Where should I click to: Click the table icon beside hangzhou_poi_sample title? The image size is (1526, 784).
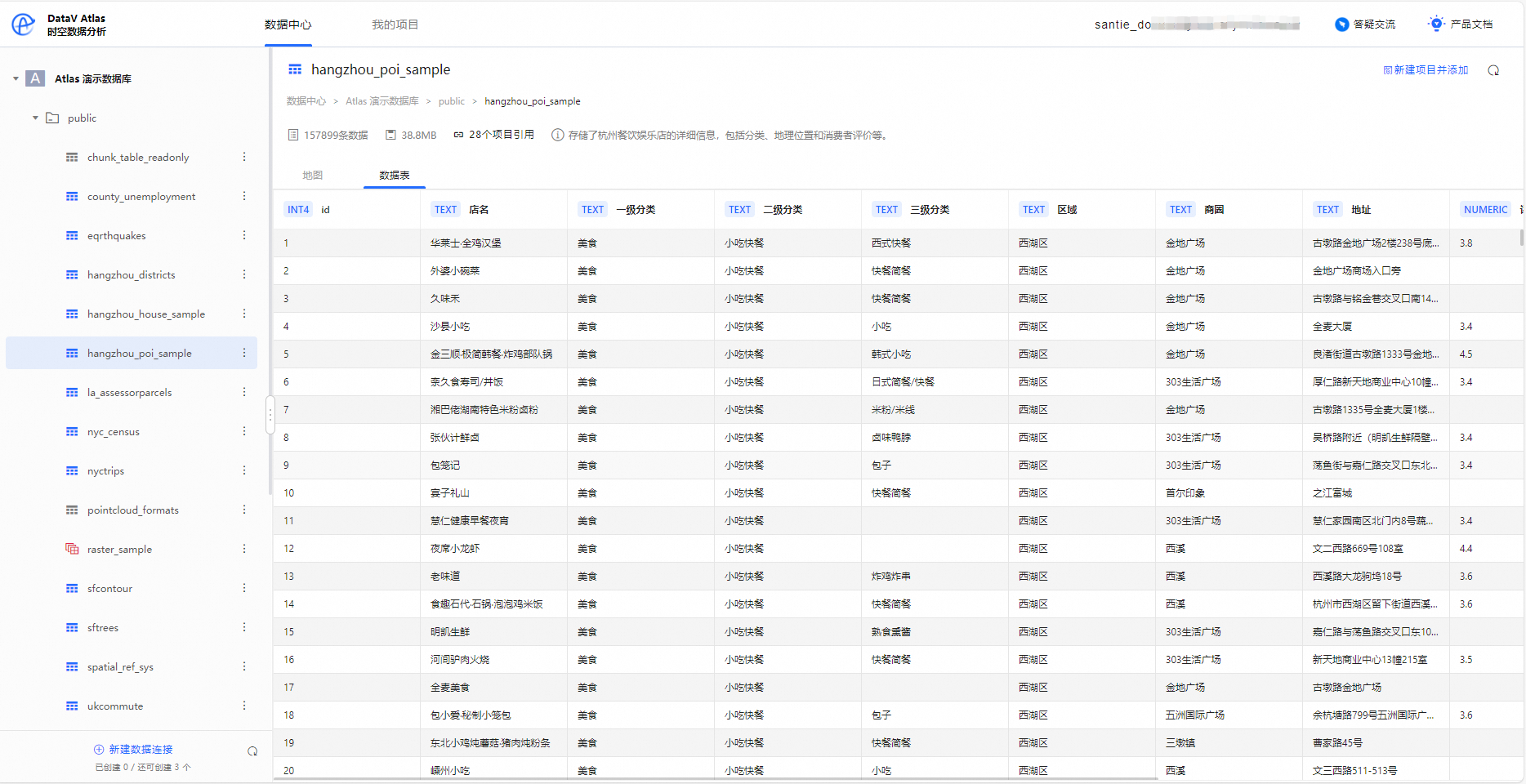[x=295, y=69]
